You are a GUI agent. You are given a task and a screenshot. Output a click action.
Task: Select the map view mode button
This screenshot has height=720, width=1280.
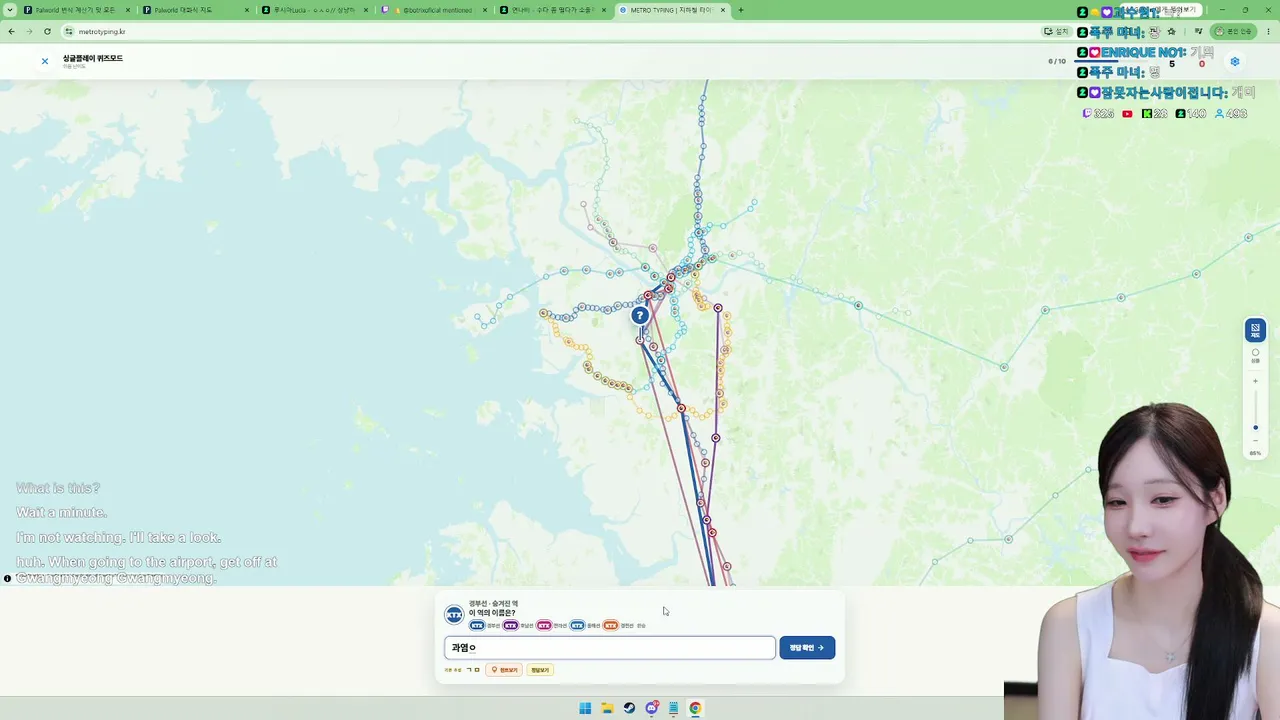pyautogui.click(x=1255, y=329)
